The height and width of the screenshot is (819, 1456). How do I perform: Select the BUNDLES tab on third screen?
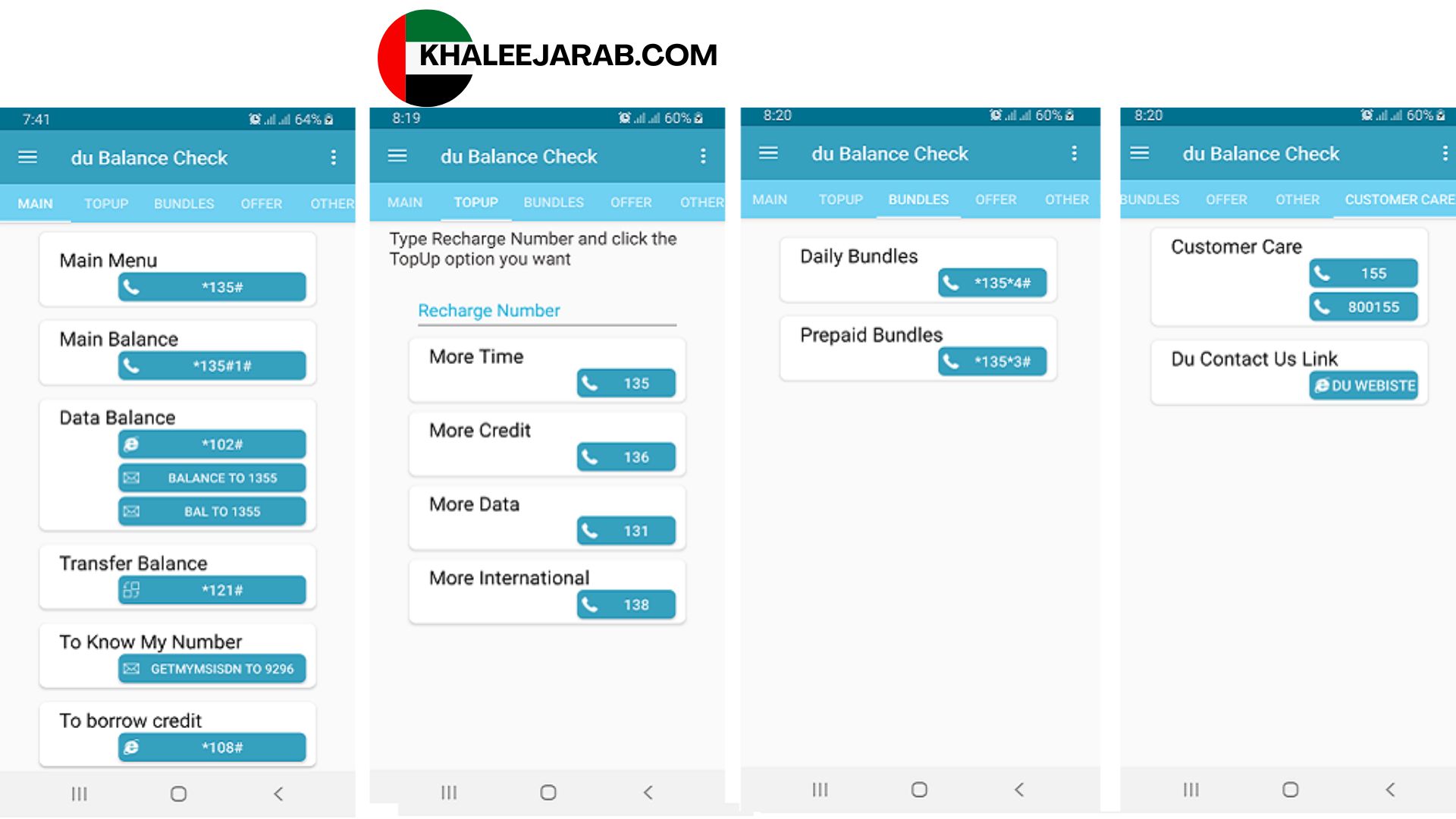[918, 199]
